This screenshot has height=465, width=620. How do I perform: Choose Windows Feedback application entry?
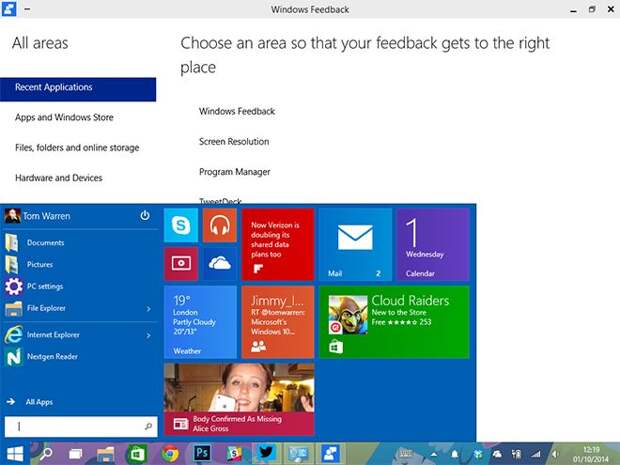pyautogui.click(x=237, y=111)
